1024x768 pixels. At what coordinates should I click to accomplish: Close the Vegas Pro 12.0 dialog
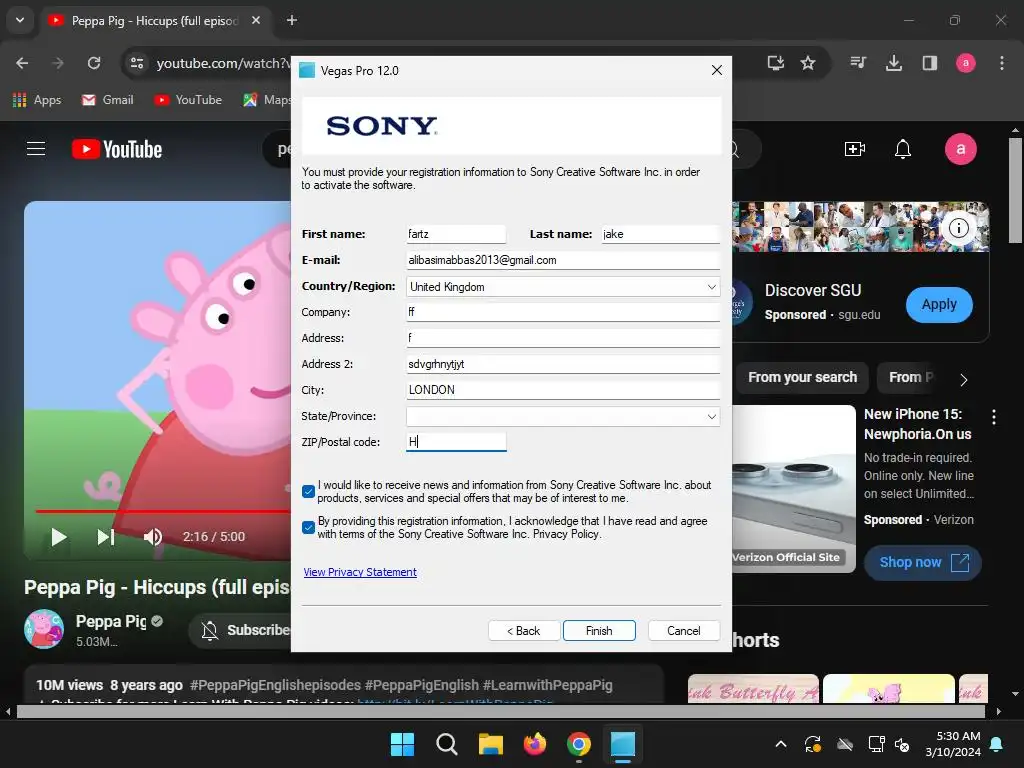pos(716,70)
